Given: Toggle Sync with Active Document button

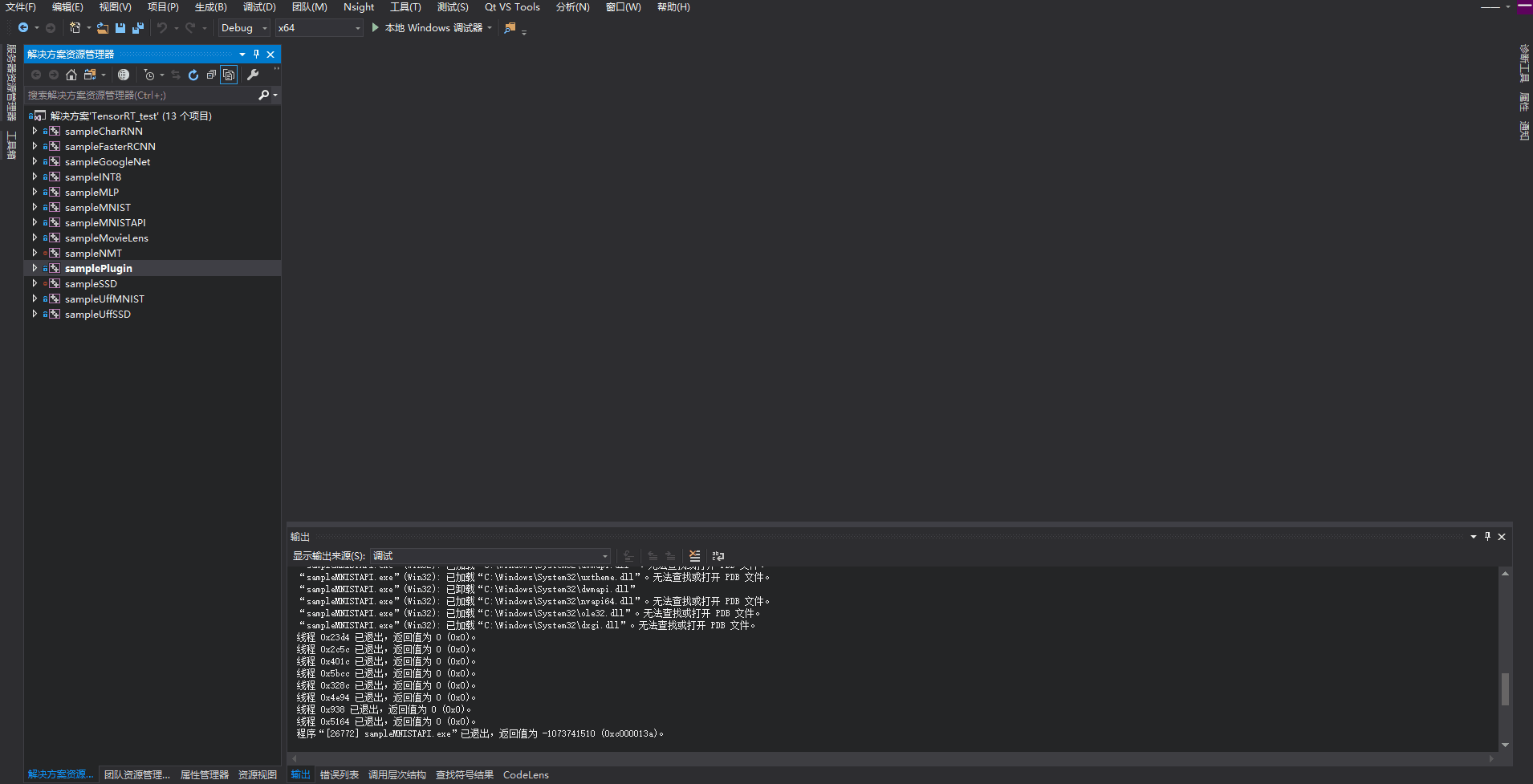Looking at the screenshot, I should [176, 75].
